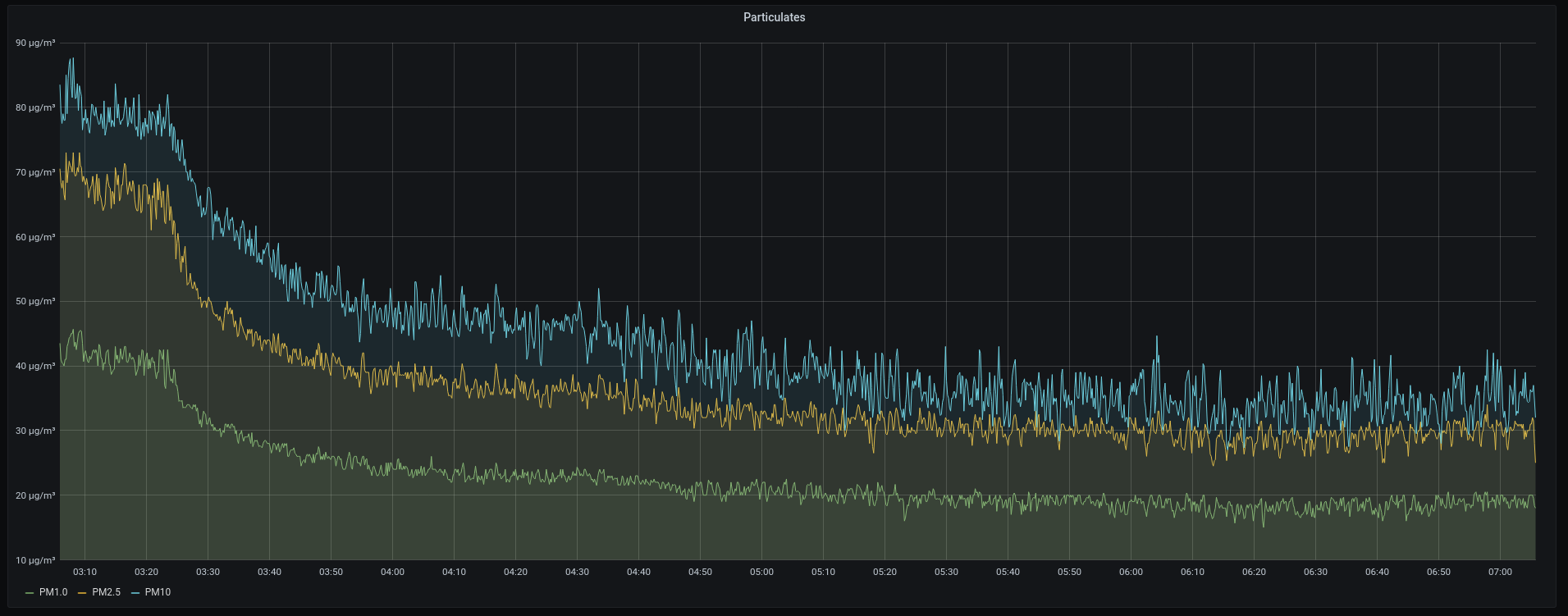Click the yellow PM2.5 legend color line
The image size is (1568, 616).
(82, 592)
